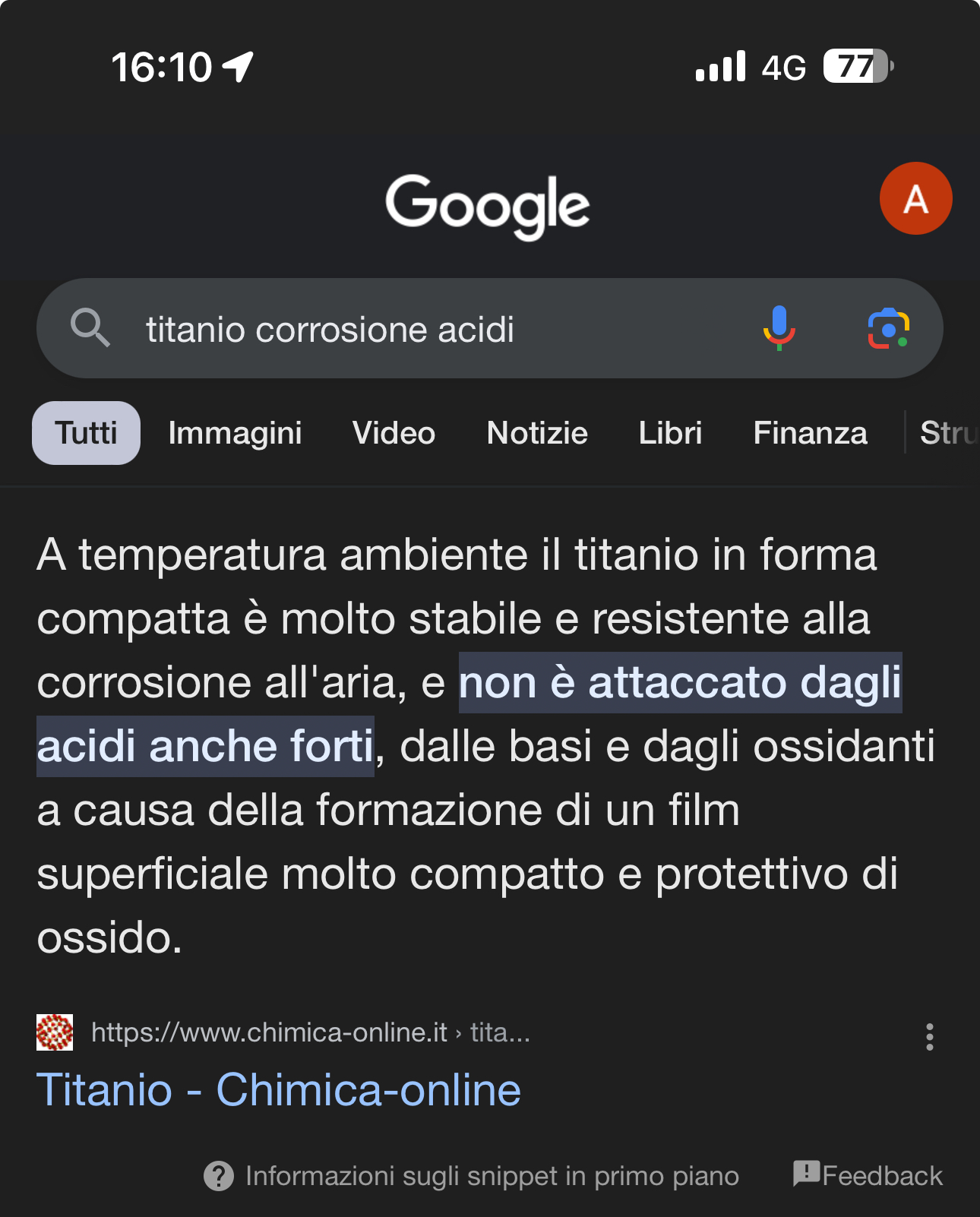The width and height of the screenshot is (980, 1217).
Task: Open the Notizie tab
Action: pyautogui.click(x=537, y=433)
